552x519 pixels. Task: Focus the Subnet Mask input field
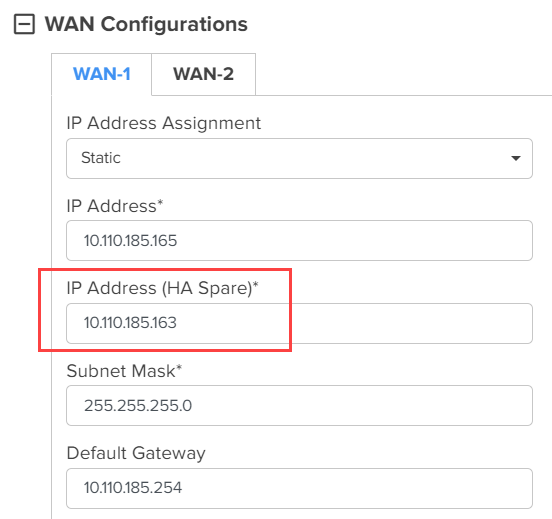click(299, 406)
